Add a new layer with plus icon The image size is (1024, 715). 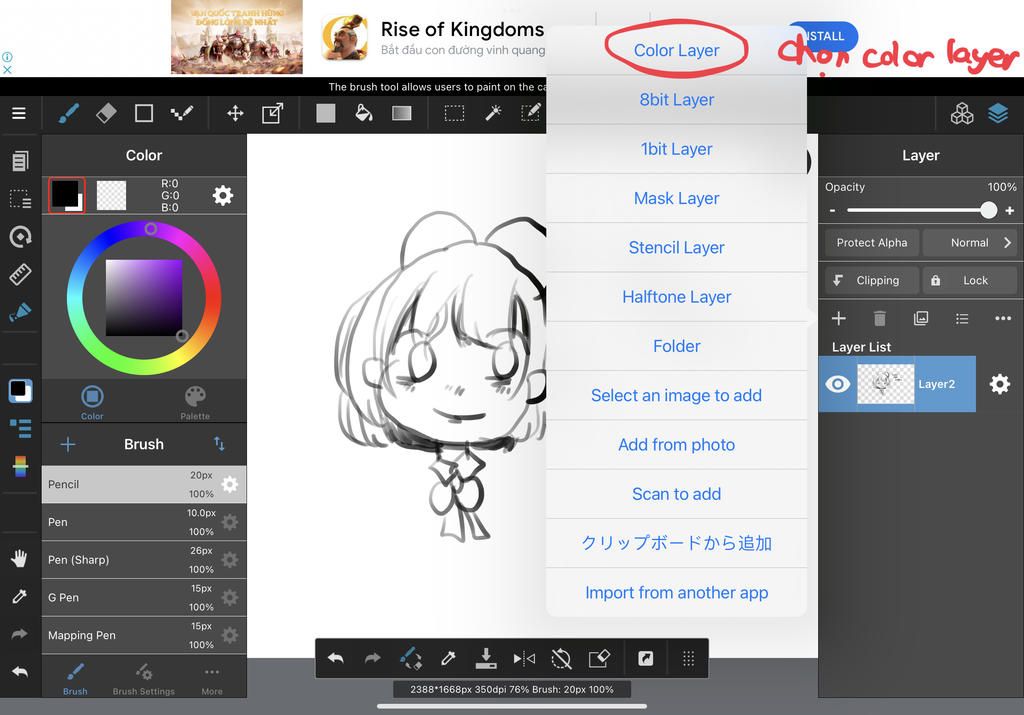pyautogui.click(x=839, y=319)
